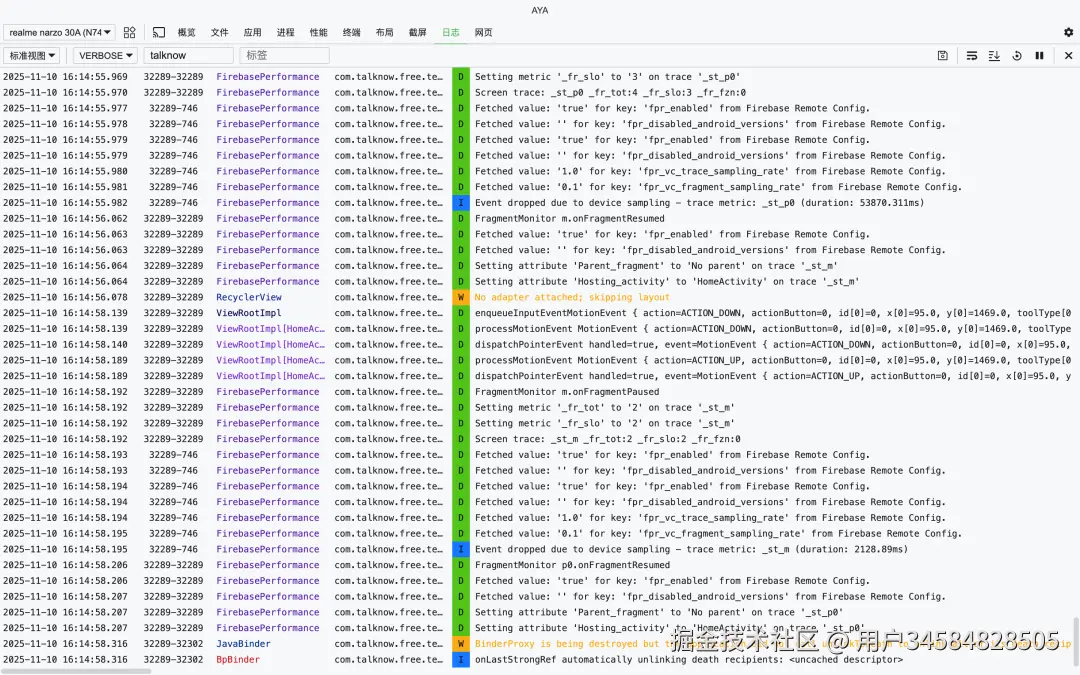Open settings via the gear icon

pos(1068,32)
